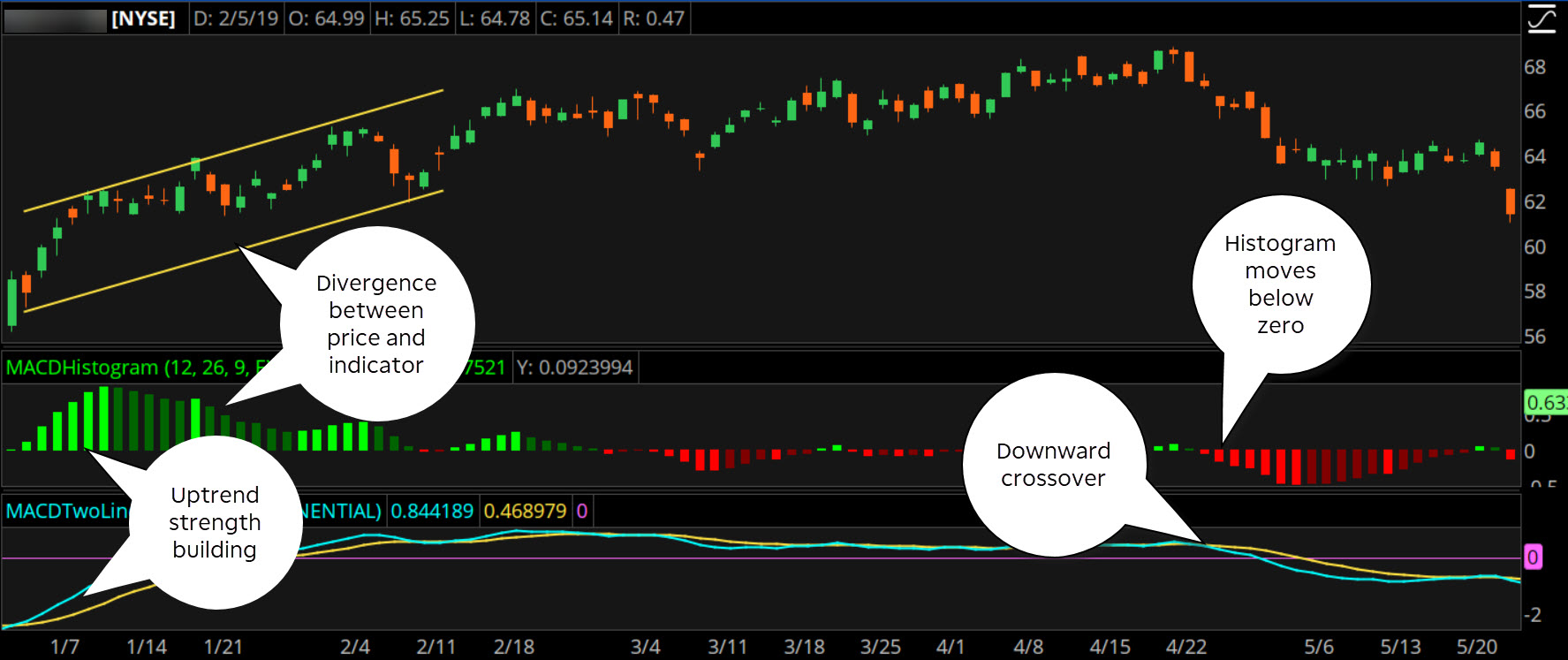
Task: Click the 4/1 date axis label
Action: click(x=951, y=647)
